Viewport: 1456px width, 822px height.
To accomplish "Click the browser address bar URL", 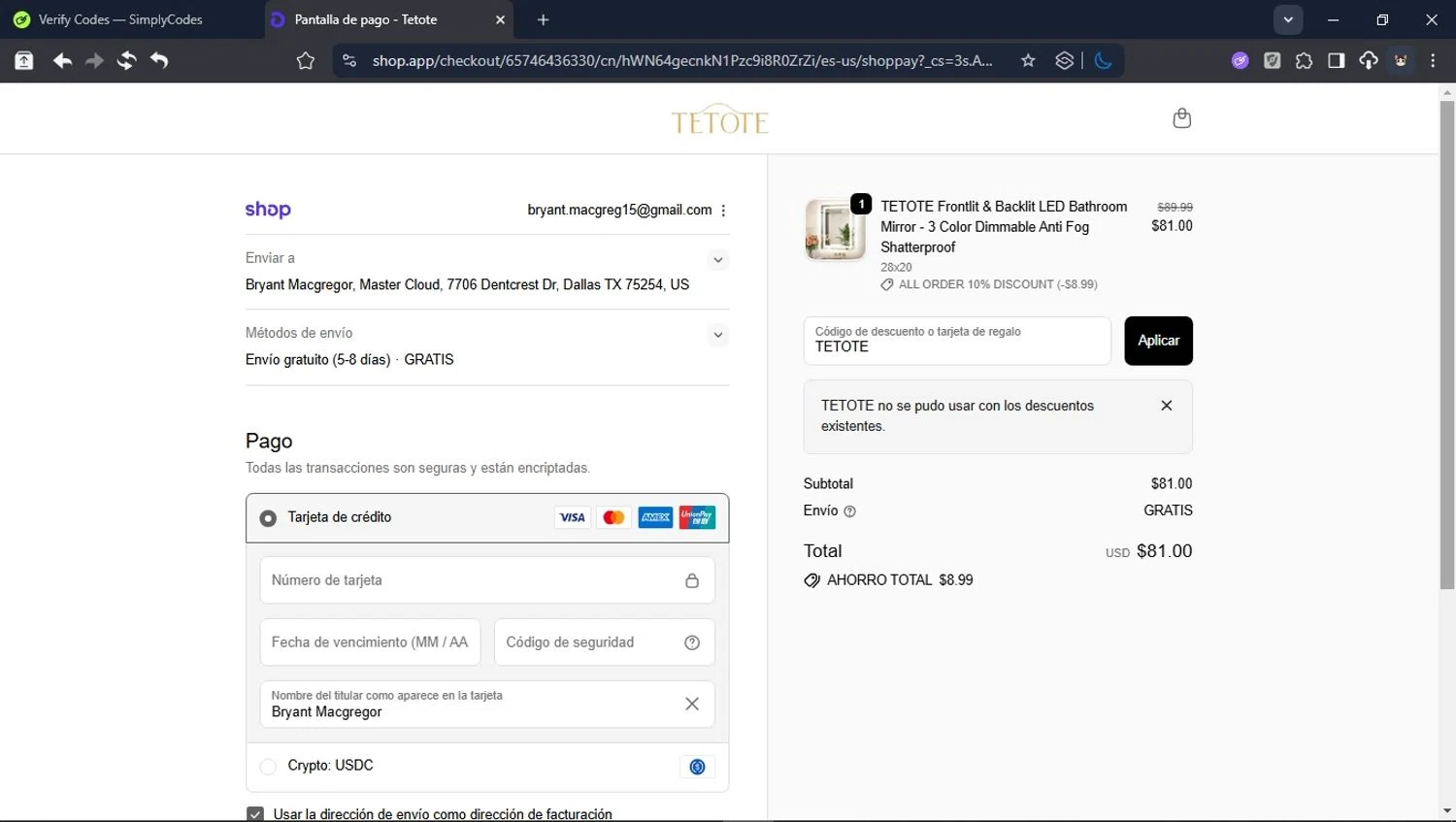I will coord(682,60).
